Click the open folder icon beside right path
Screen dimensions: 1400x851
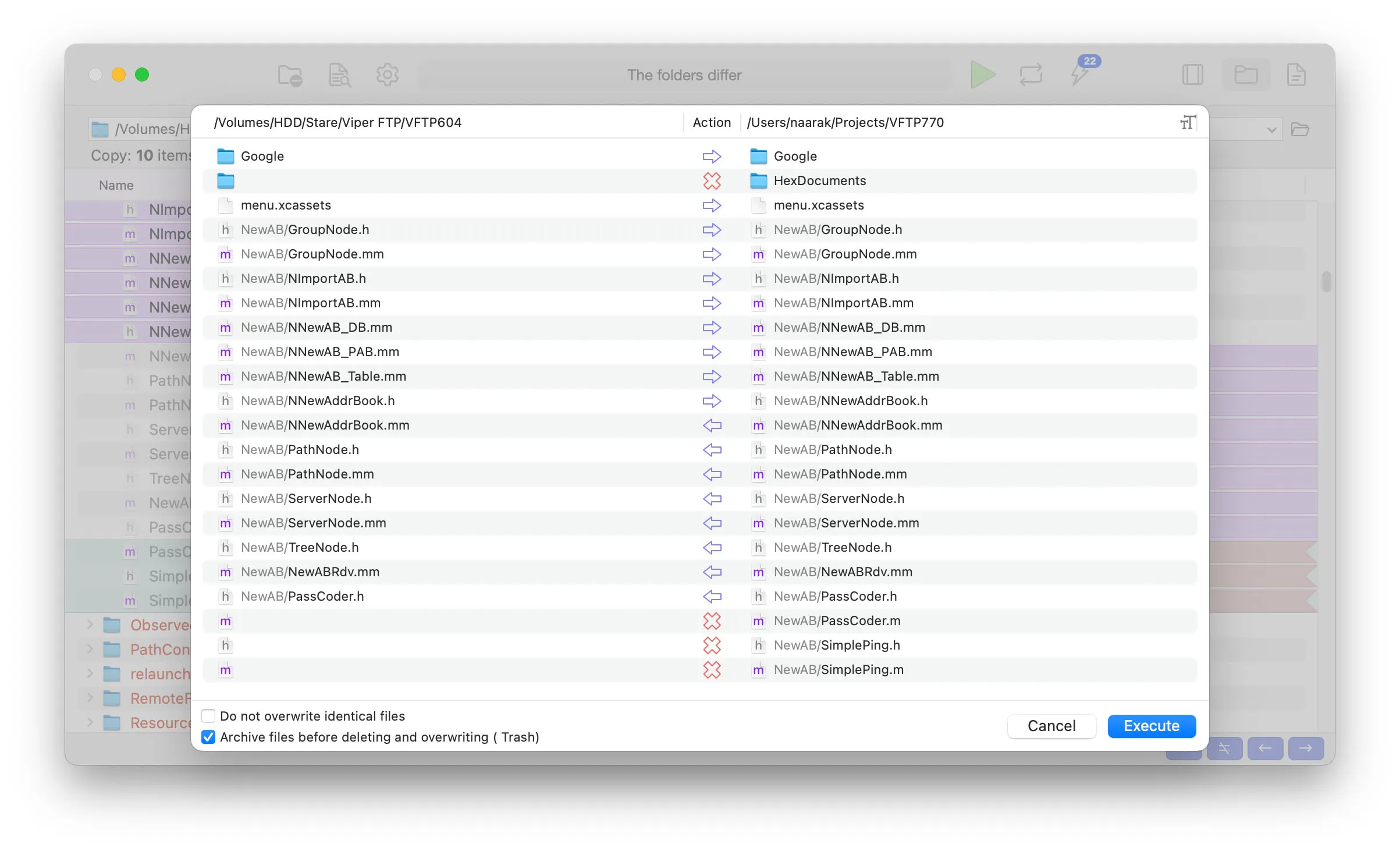click(1299, 129)
